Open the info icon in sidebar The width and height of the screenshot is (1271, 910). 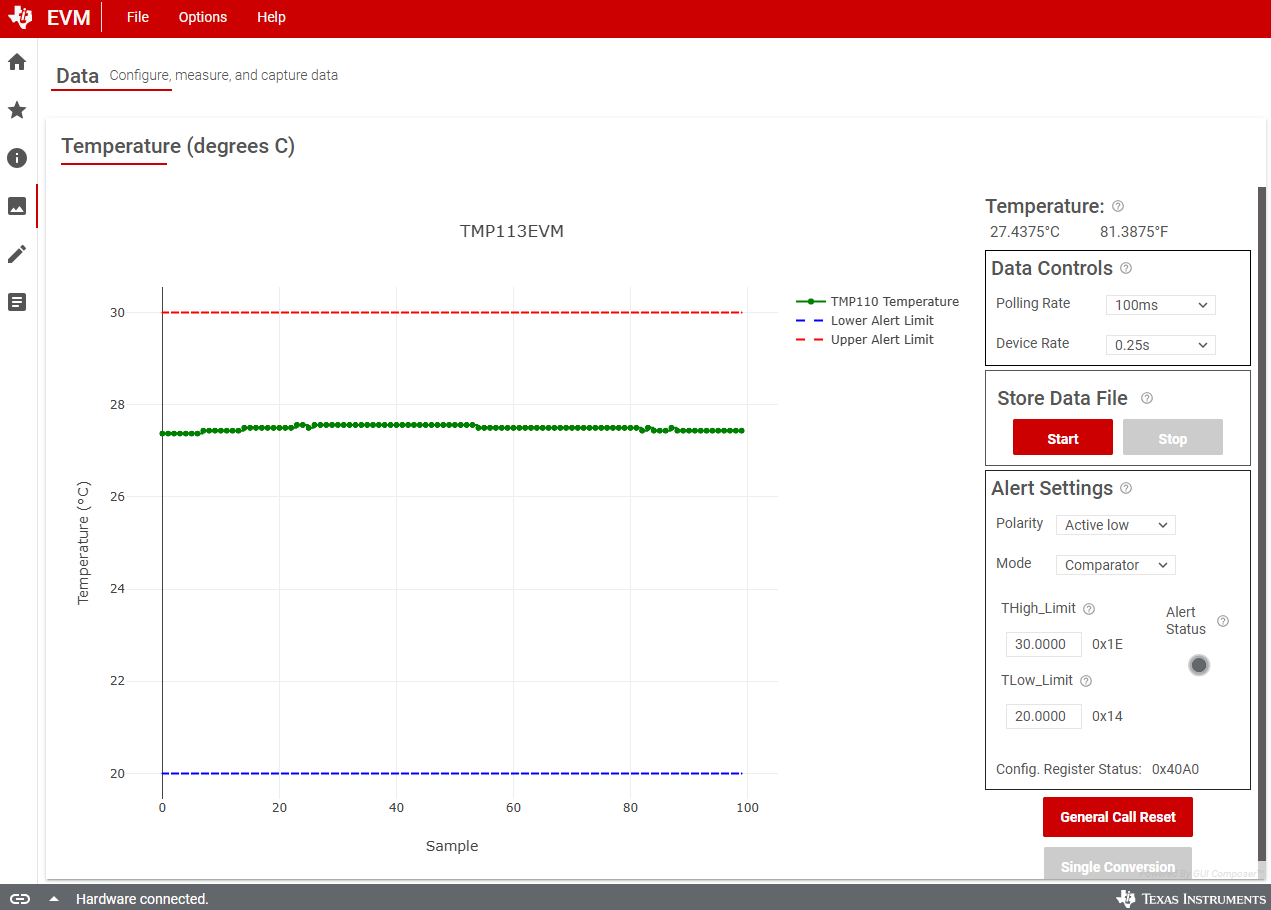17,158
